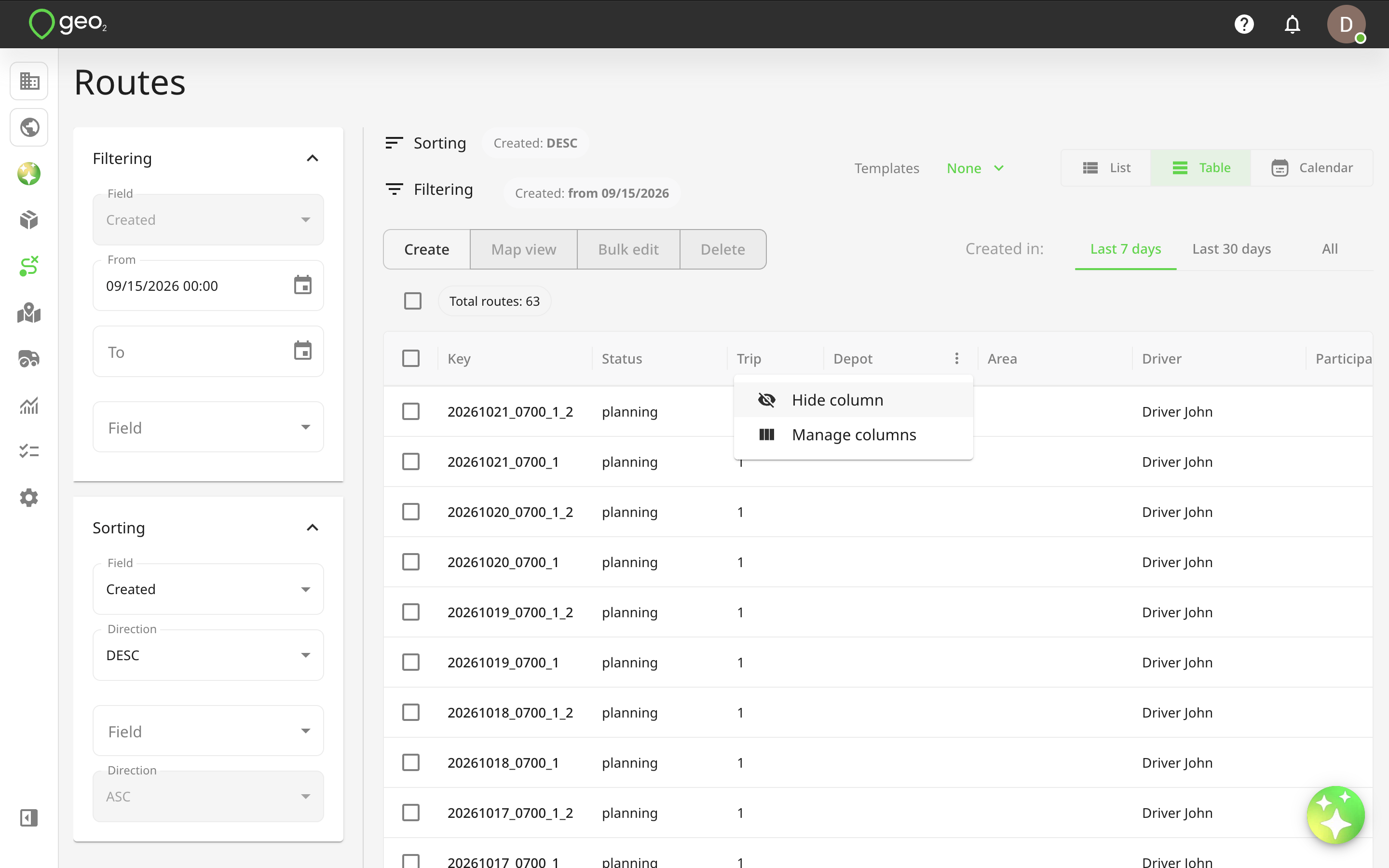The height and width of the screenshot is (868, 1389).
Task: Switch to Last 30 days tab
Action: [x=1232, y=248]
